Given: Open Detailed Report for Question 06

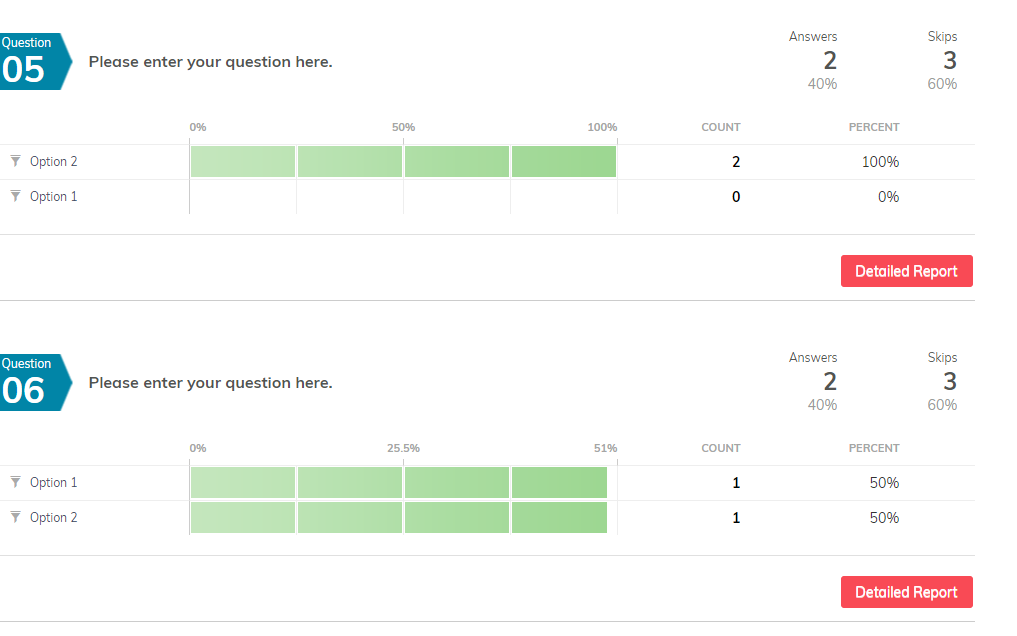Looking at the screenshot, I should (906, 592).
